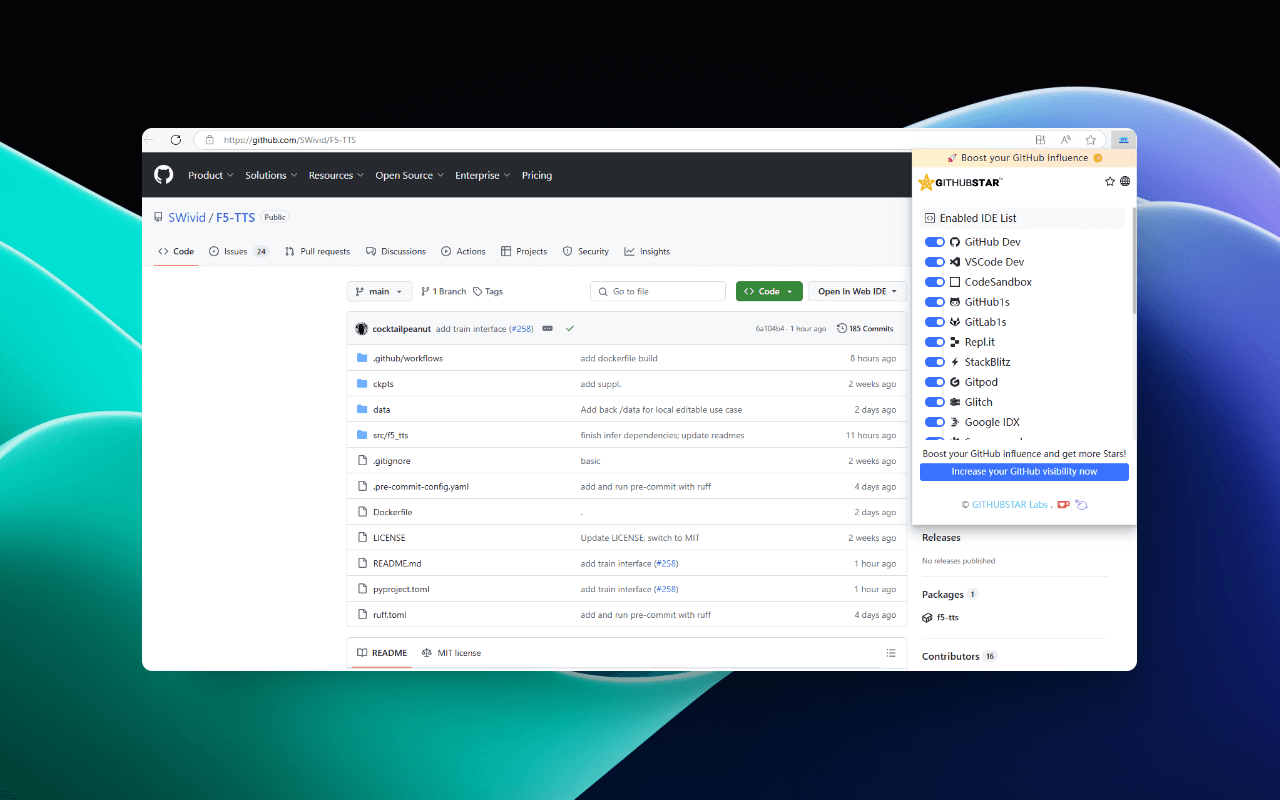Click the Repl.it logo icon
Screen dimensions: 1280x800
(955, 342)
